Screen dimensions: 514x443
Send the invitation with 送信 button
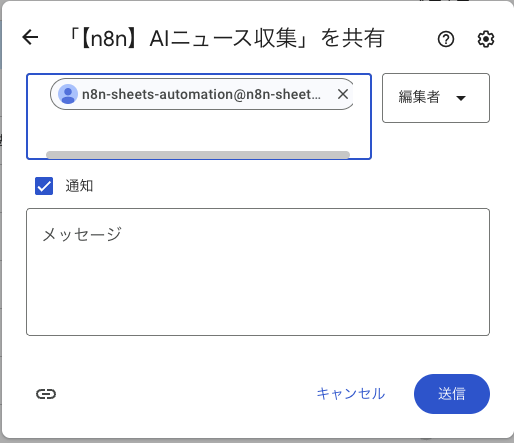(x=452, y=394)
